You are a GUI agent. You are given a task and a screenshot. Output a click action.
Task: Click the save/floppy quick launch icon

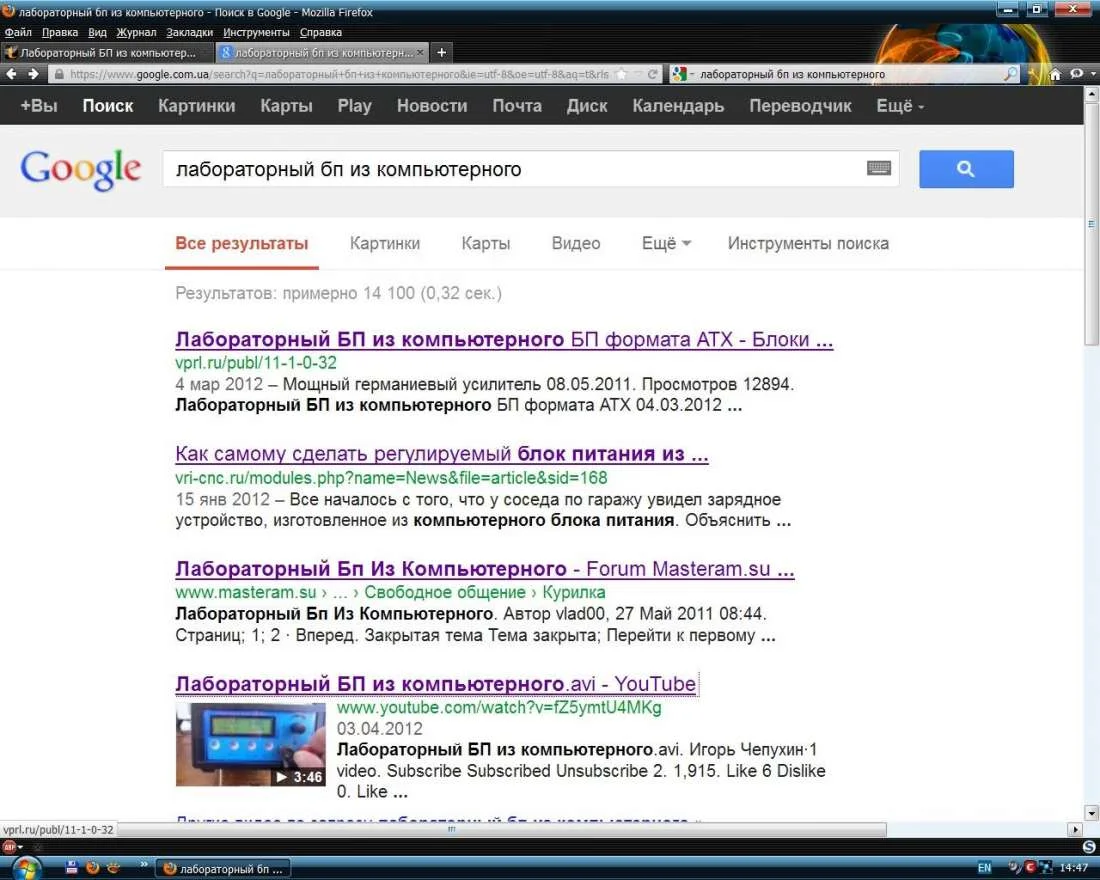point(72,868)
